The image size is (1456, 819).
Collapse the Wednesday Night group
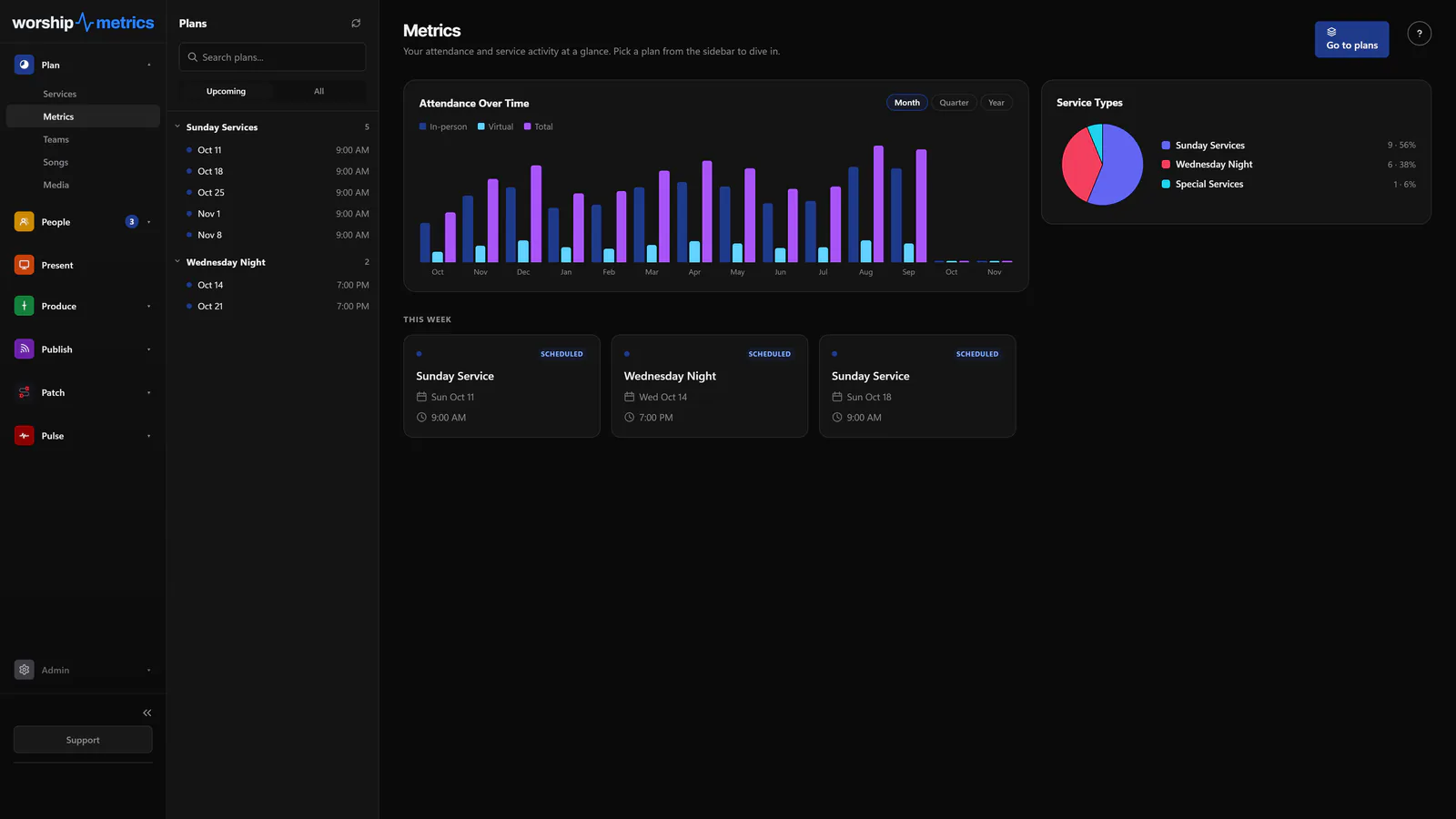click(x=177, y=261)
